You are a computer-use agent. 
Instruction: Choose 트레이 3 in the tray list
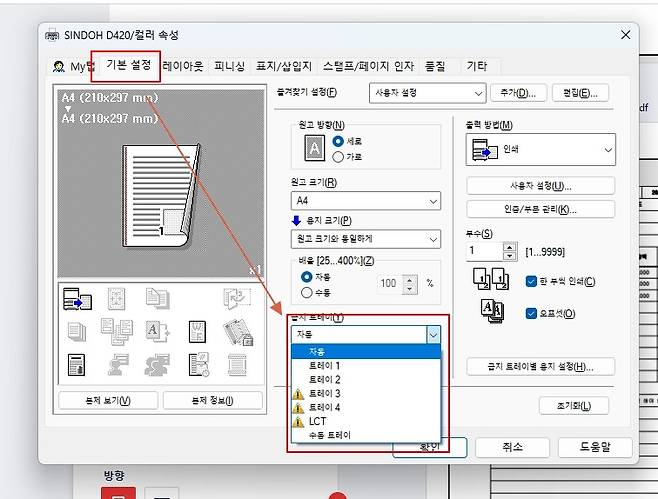coord(366,394)
